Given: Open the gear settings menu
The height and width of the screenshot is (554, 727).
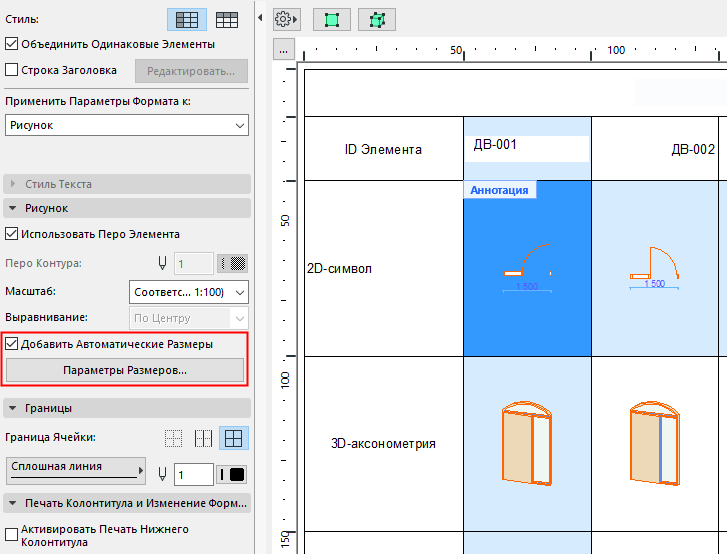Looking at the screenshot, I should [286, 19].
